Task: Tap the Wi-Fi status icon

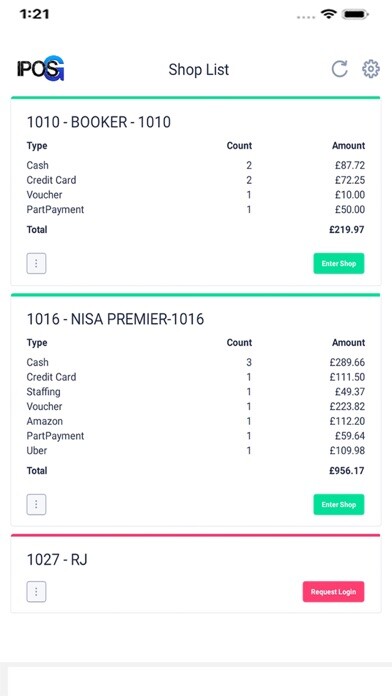Action: point(329,14)
